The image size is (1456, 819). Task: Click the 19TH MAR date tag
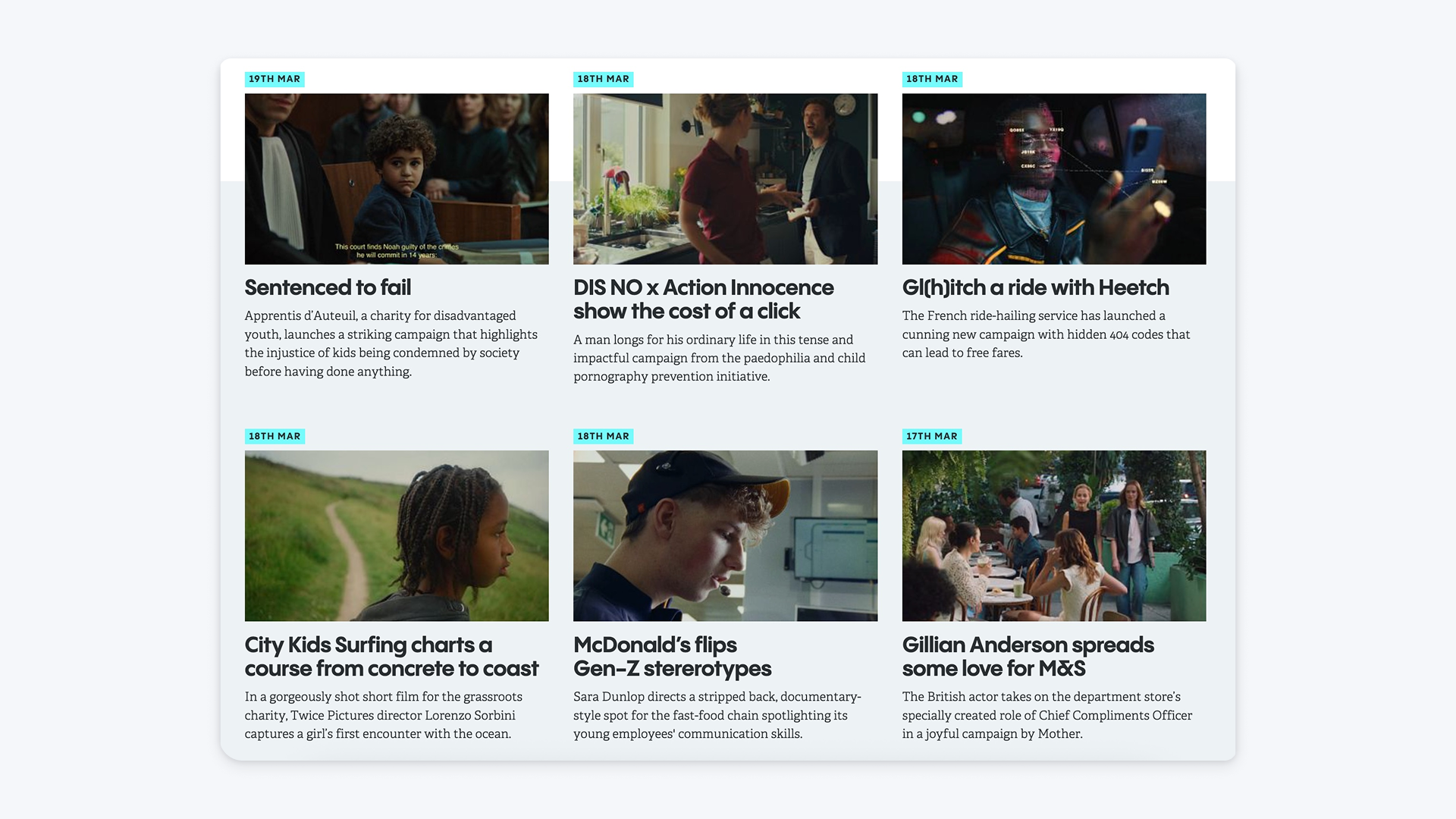(x=275, y=79)
